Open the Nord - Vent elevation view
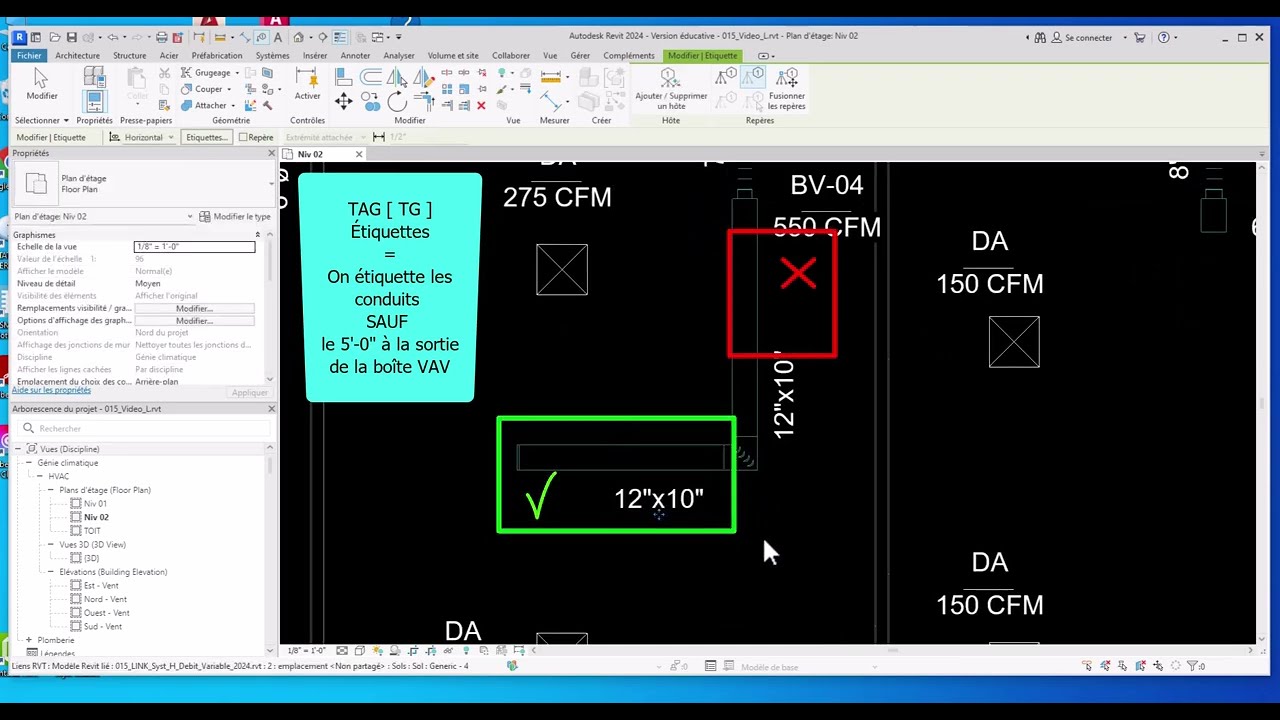 coord(105,599)
